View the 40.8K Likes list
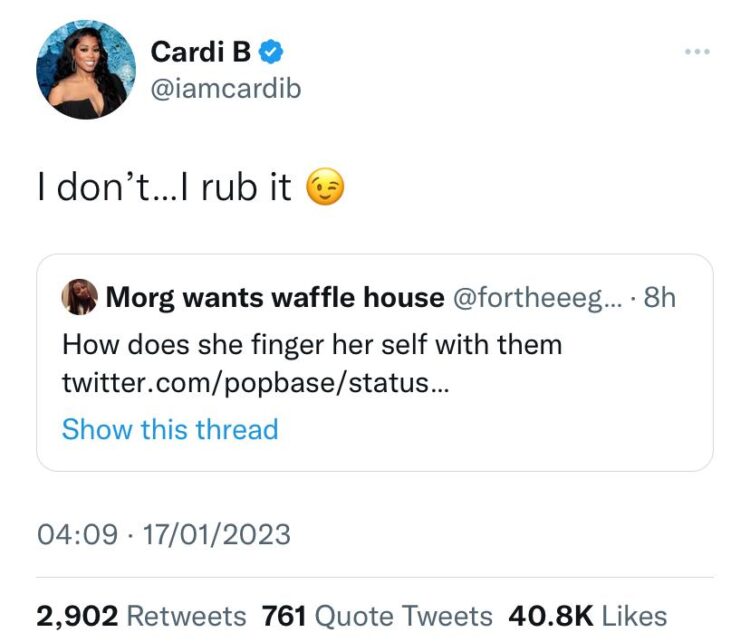This screenshot has height=642, width=750. [588, 616]
